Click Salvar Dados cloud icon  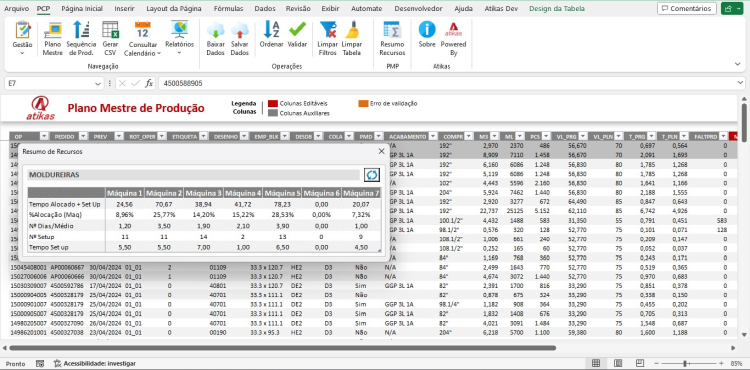pyautogui.click(x=240, y=30)
